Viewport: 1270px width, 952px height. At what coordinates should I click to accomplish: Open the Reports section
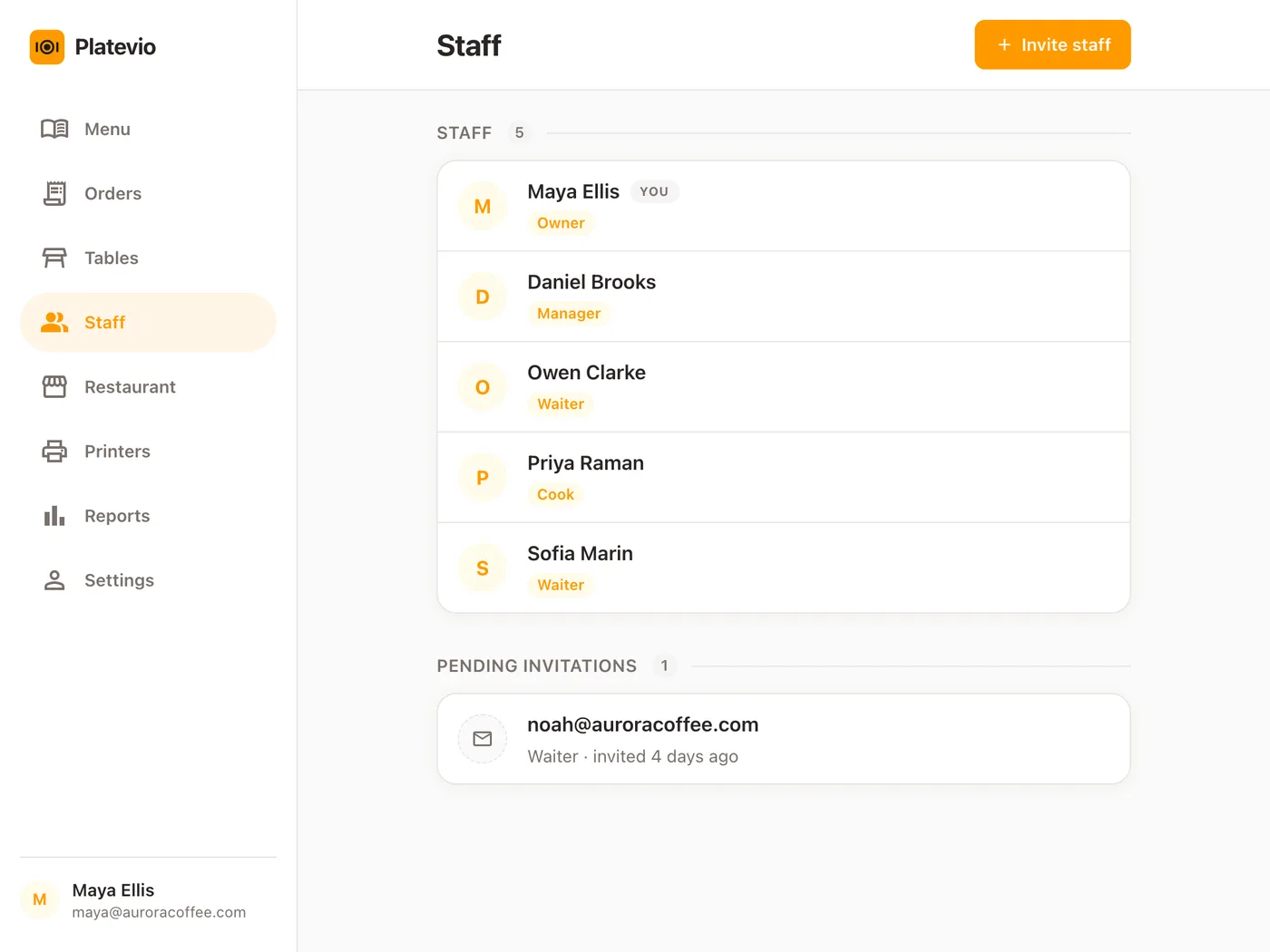[148, 515]
